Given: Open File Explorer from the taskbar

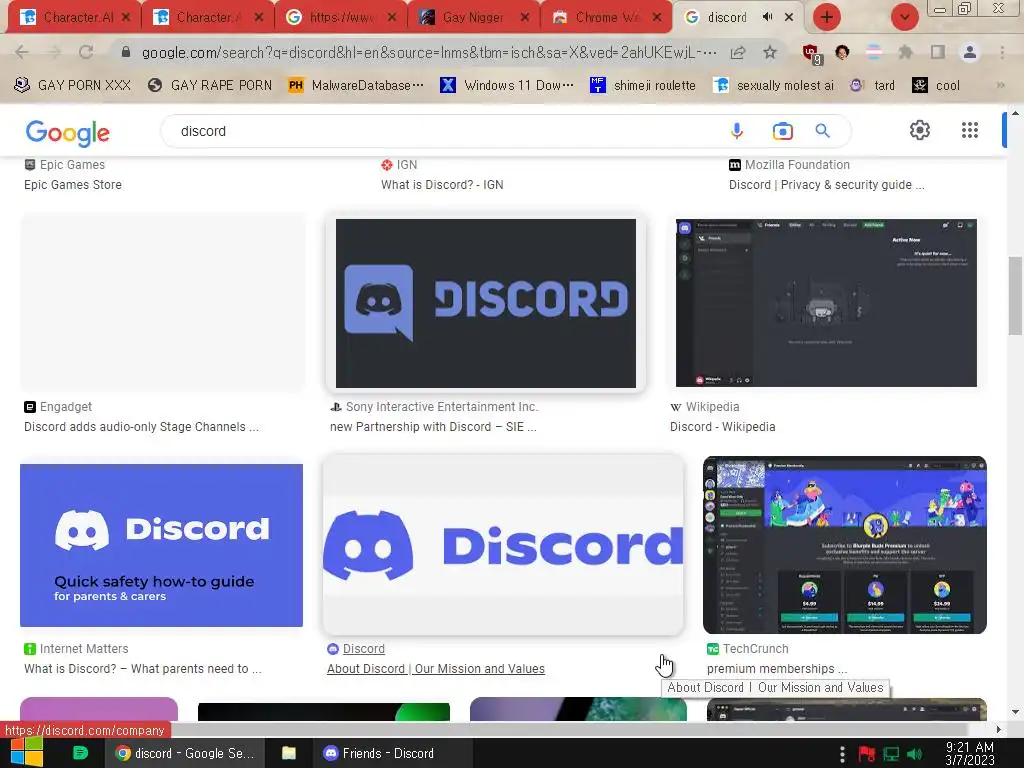Looking at the screenshot, I should click(289, 753).
